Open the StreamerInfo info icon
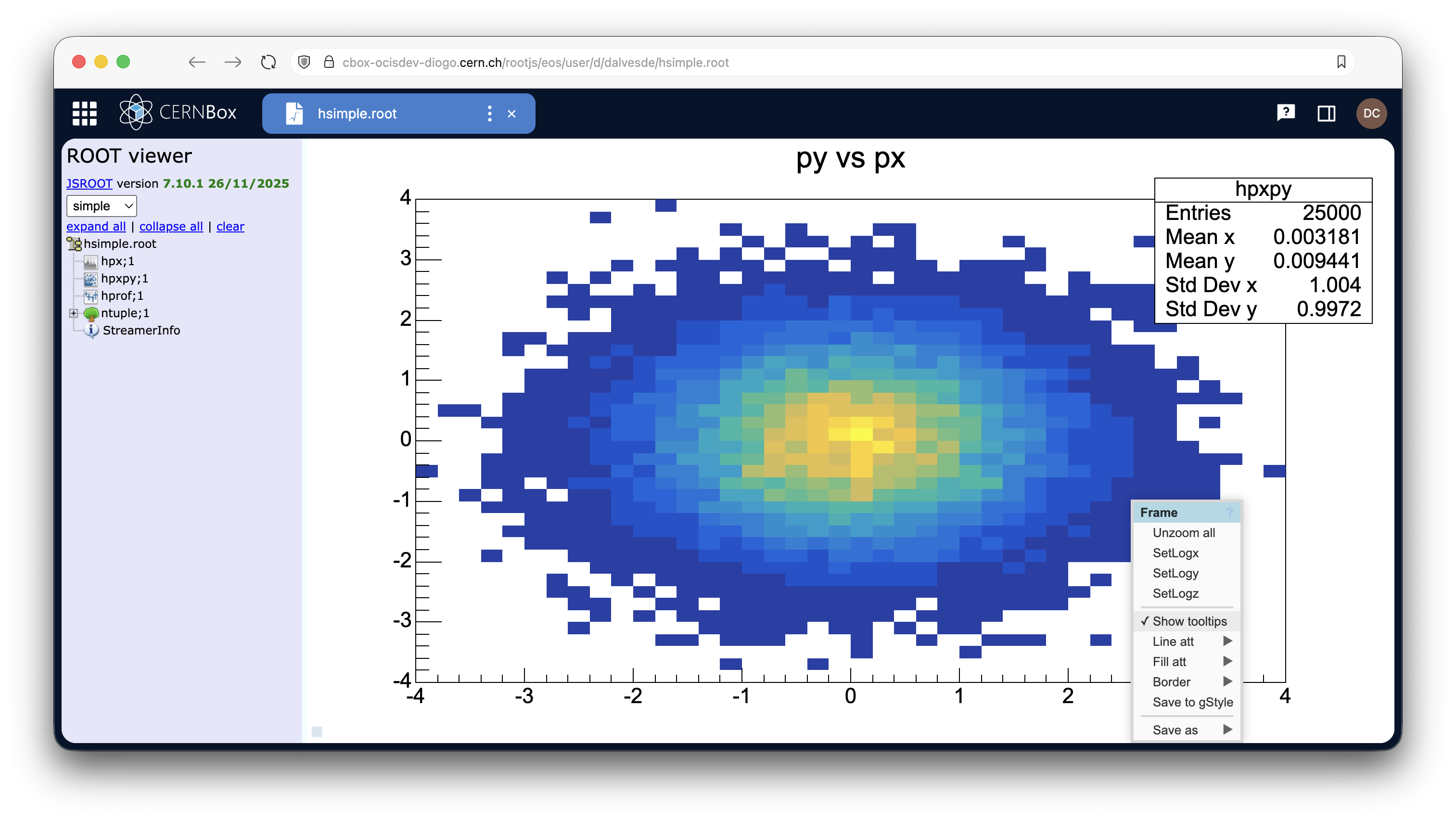 (x=92, y=331)
